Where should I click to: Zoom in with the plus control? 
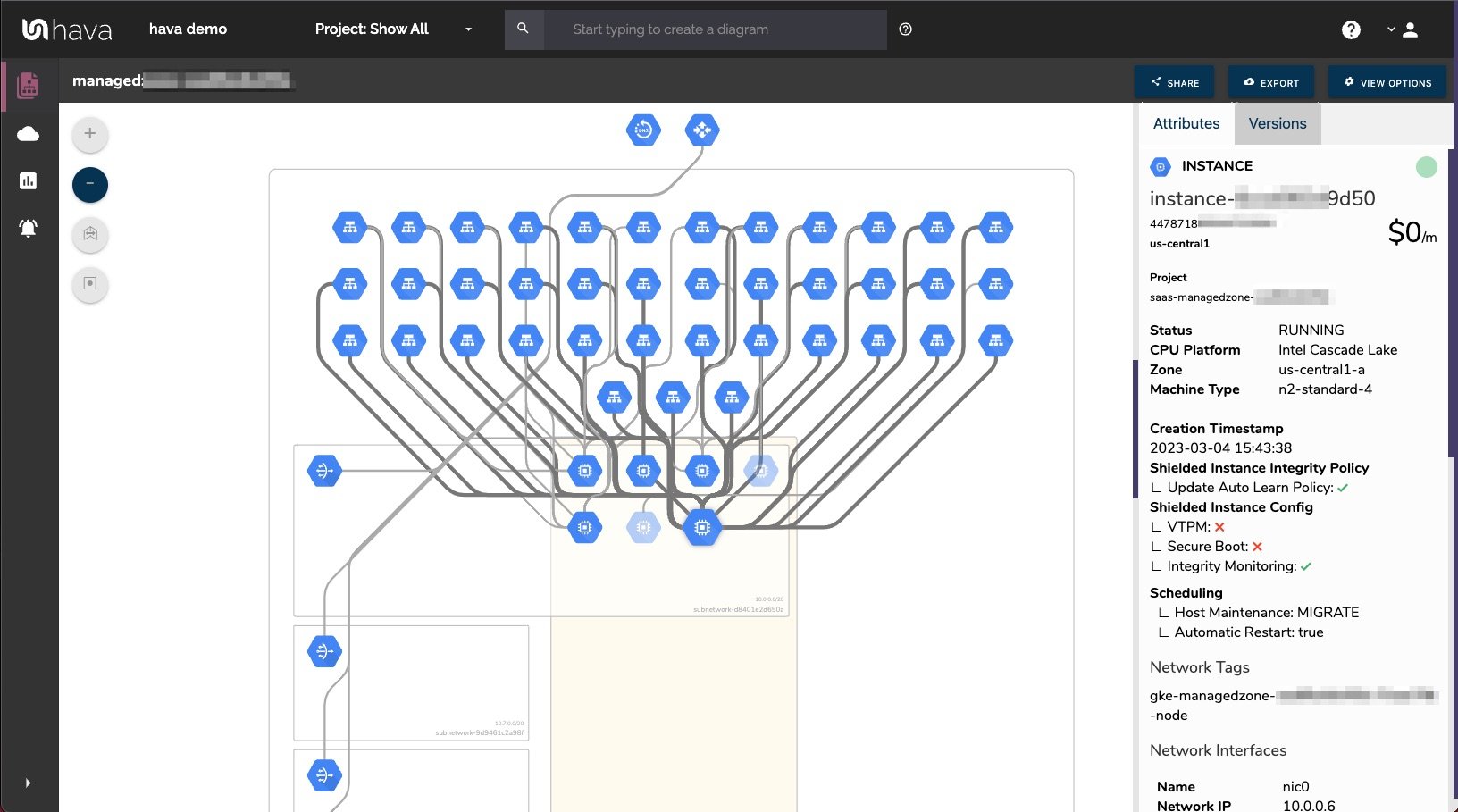(x=89, y=134)
